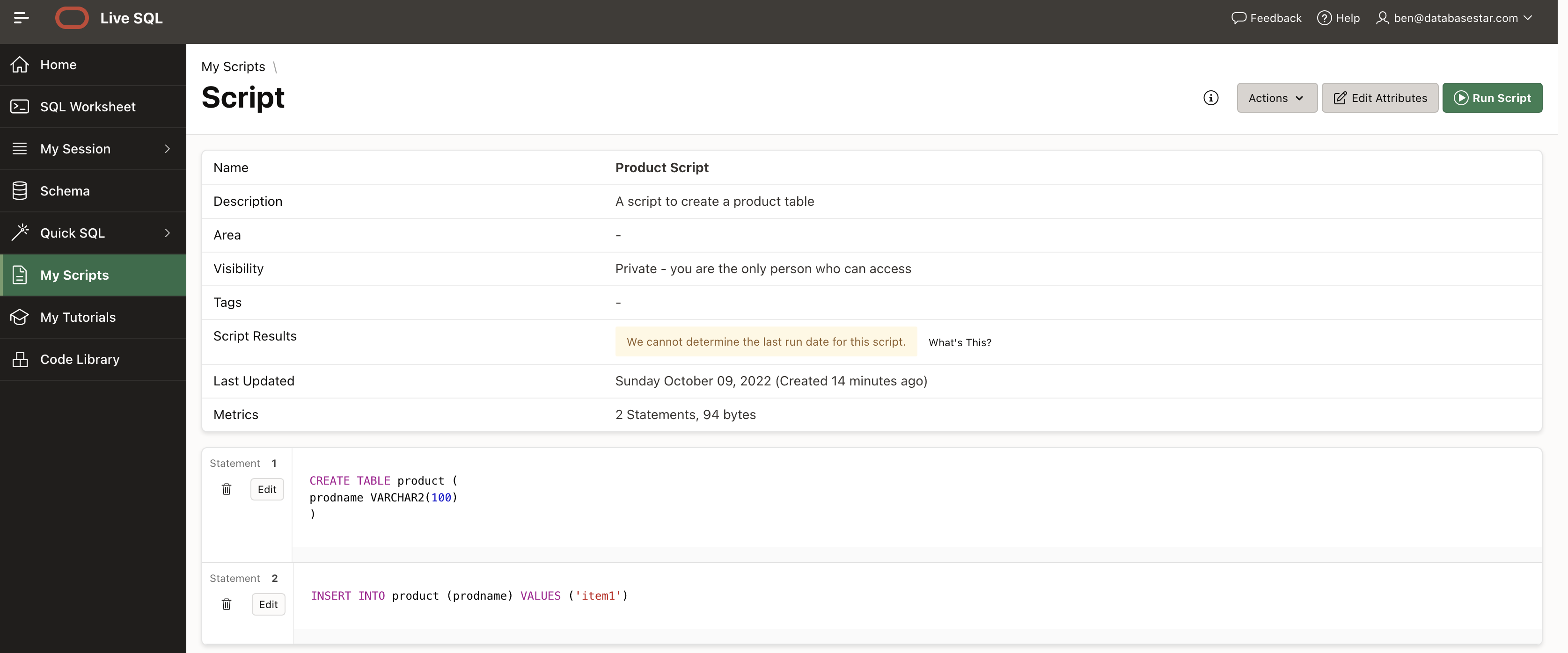Open My Tutorials graduation cap icon
Screen dimensions: 1568x653
[20, 317]
